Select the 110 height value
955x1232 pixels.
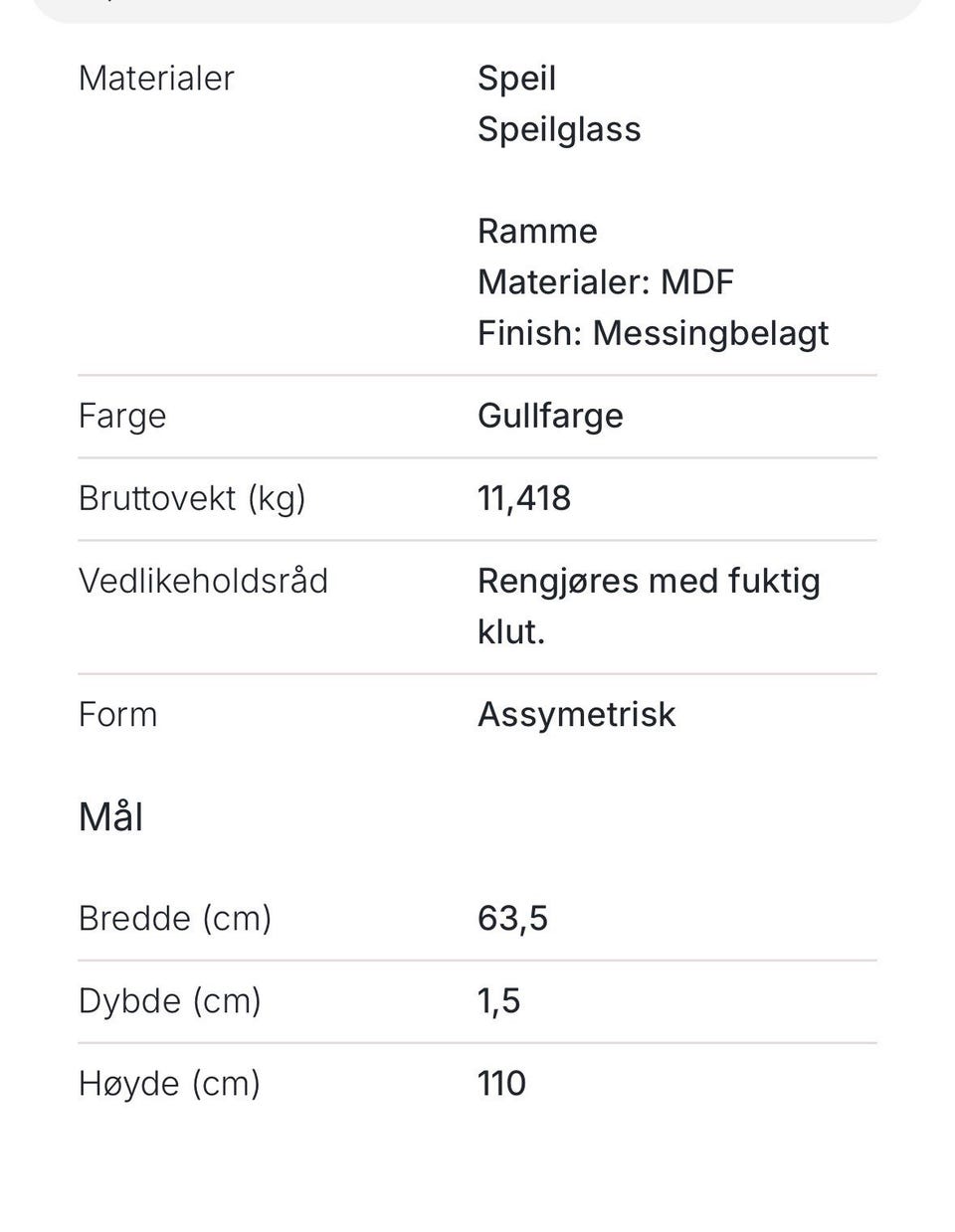(501, 1083)
